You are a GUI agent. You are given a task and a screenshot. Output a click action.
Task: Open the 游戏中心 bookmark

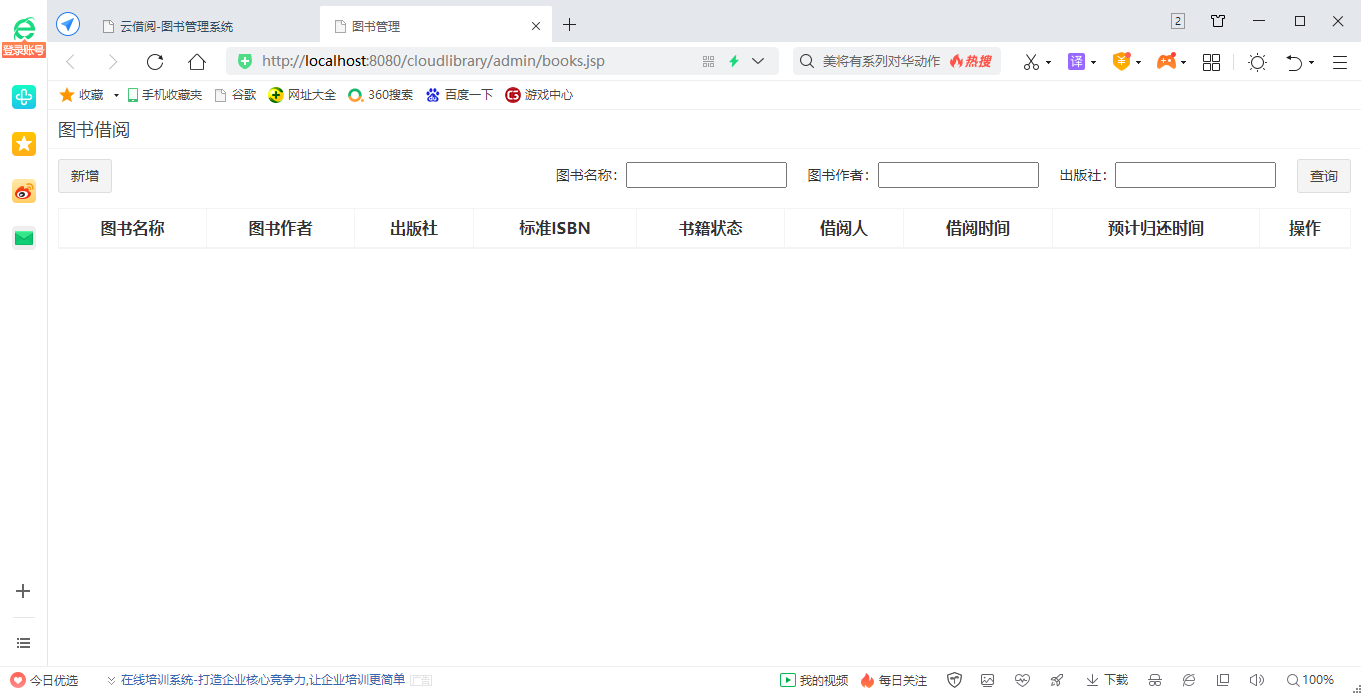coord(539,95)
